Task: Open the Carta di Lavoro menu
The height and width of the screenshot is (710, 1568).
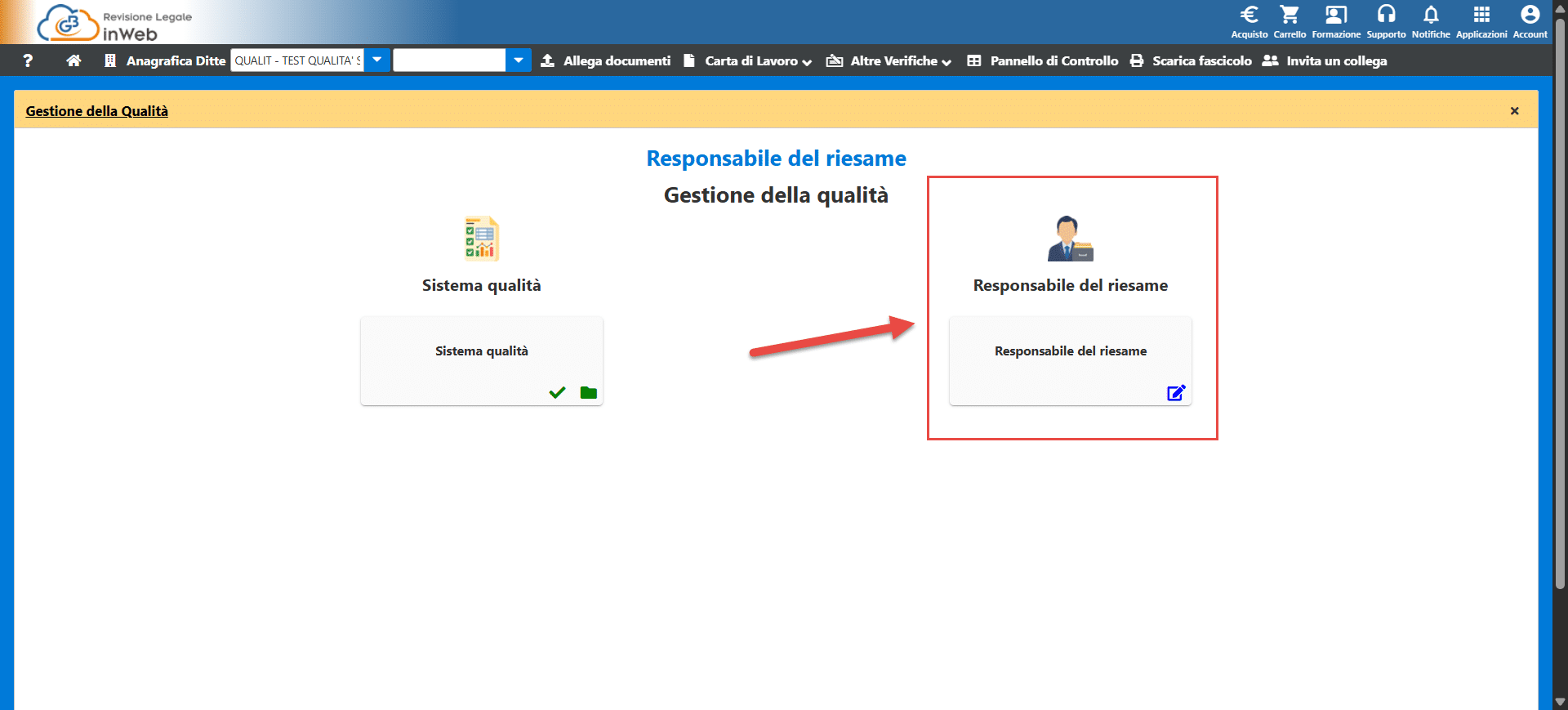Action: point(751,60)
